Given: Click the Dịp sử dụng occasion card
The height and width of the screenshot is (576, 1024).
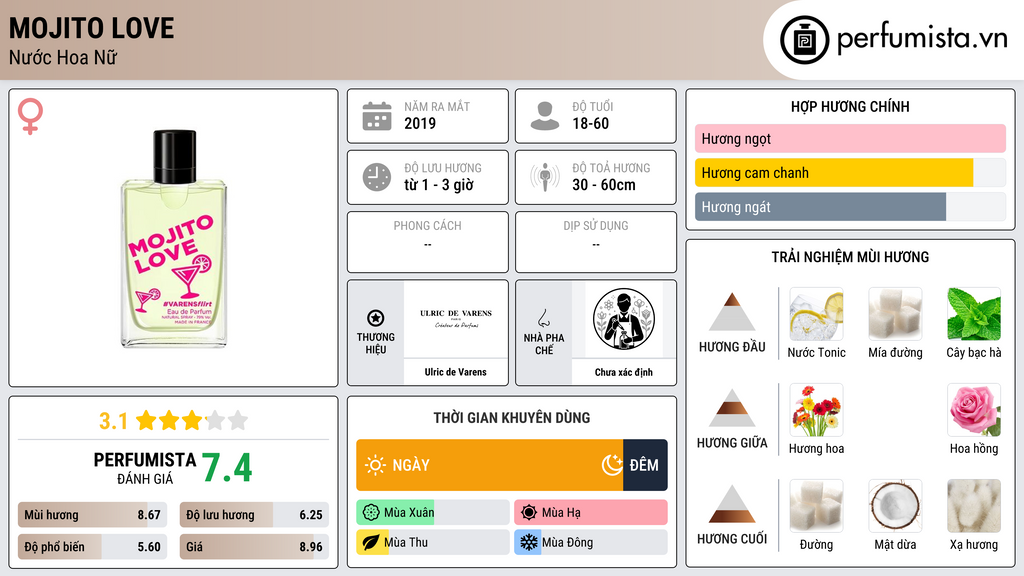Looking at the screenshot, I should pyautogui.click(x=596, y=242).
